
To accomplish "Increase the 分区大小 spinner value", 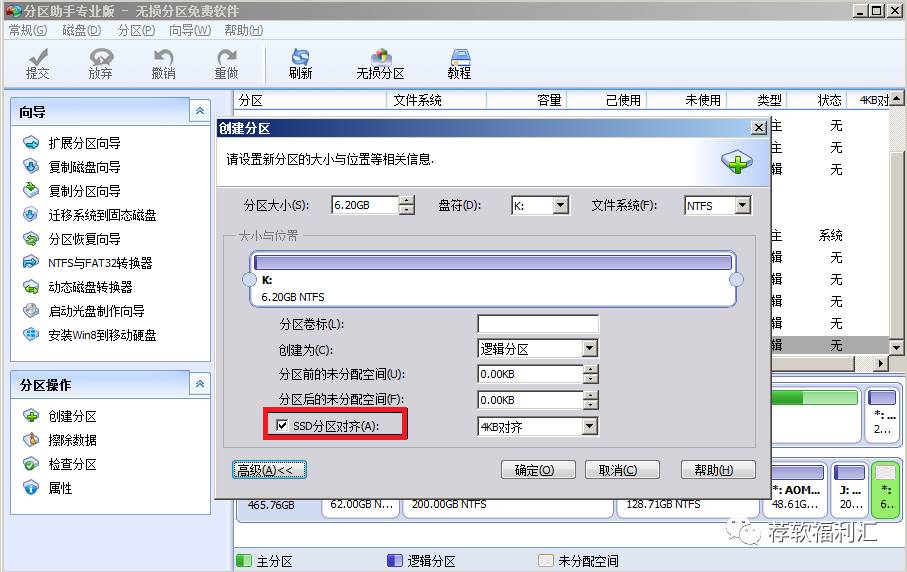I will click(407, 201).
